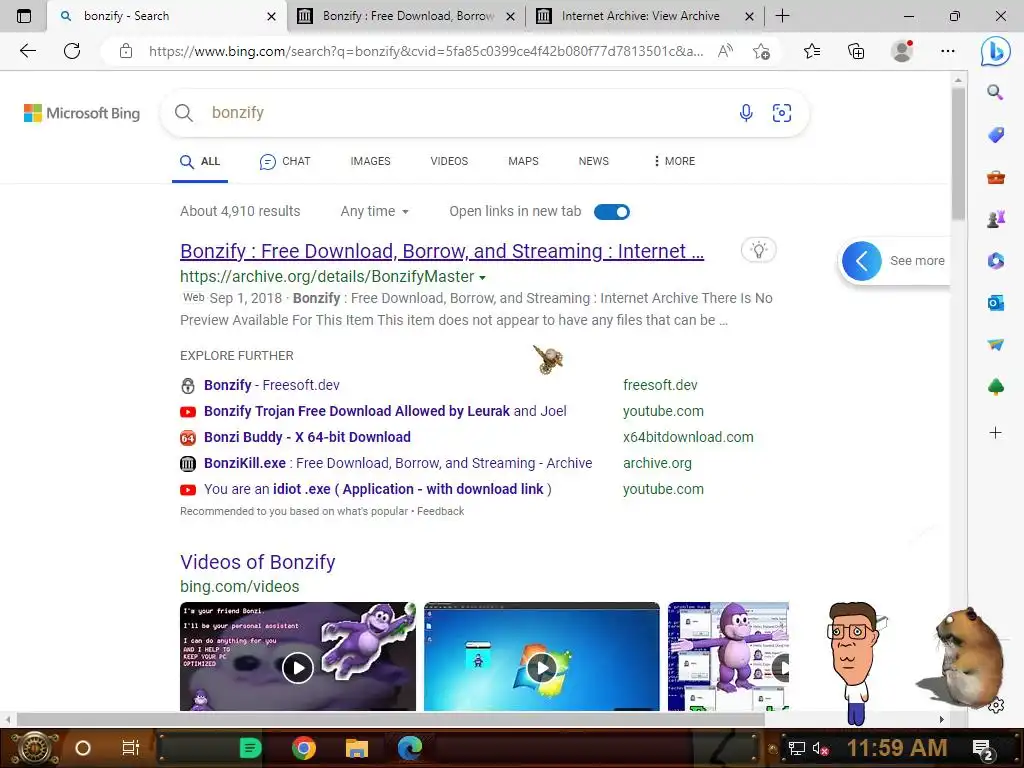Open Task View on the taskbar
Image resolution: width=1024 pixels, height=768 pixels.
[131, 748]
